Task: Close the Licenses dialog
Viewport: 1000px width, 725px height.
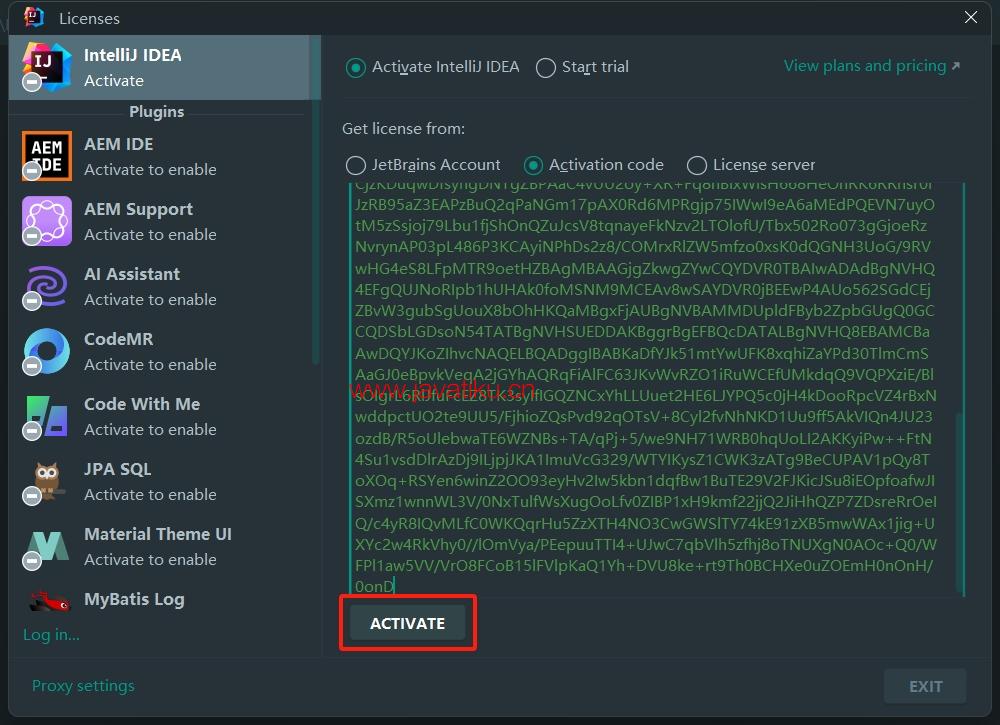Action: coord(971,17)
